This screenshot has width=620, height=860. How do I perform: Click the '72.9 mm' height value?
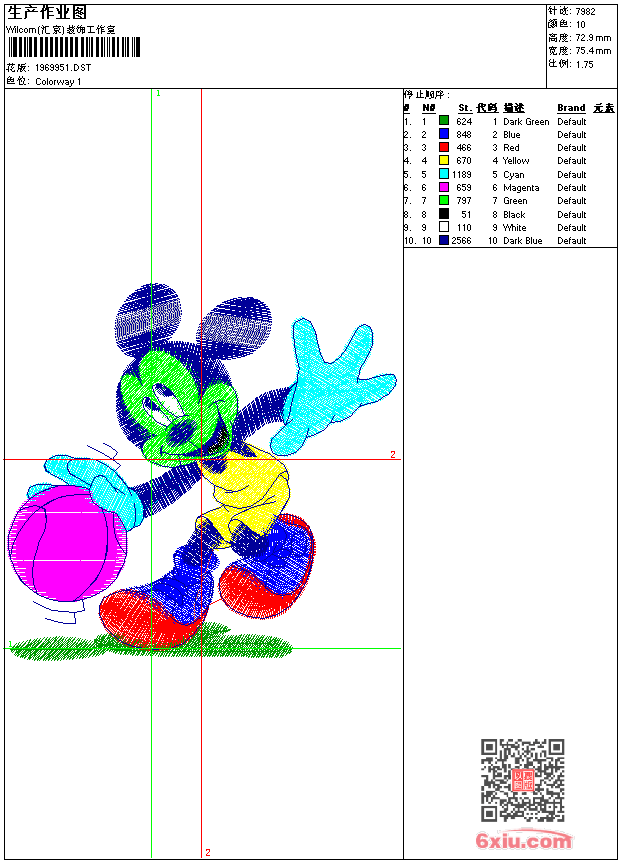[x=593, y=38]
